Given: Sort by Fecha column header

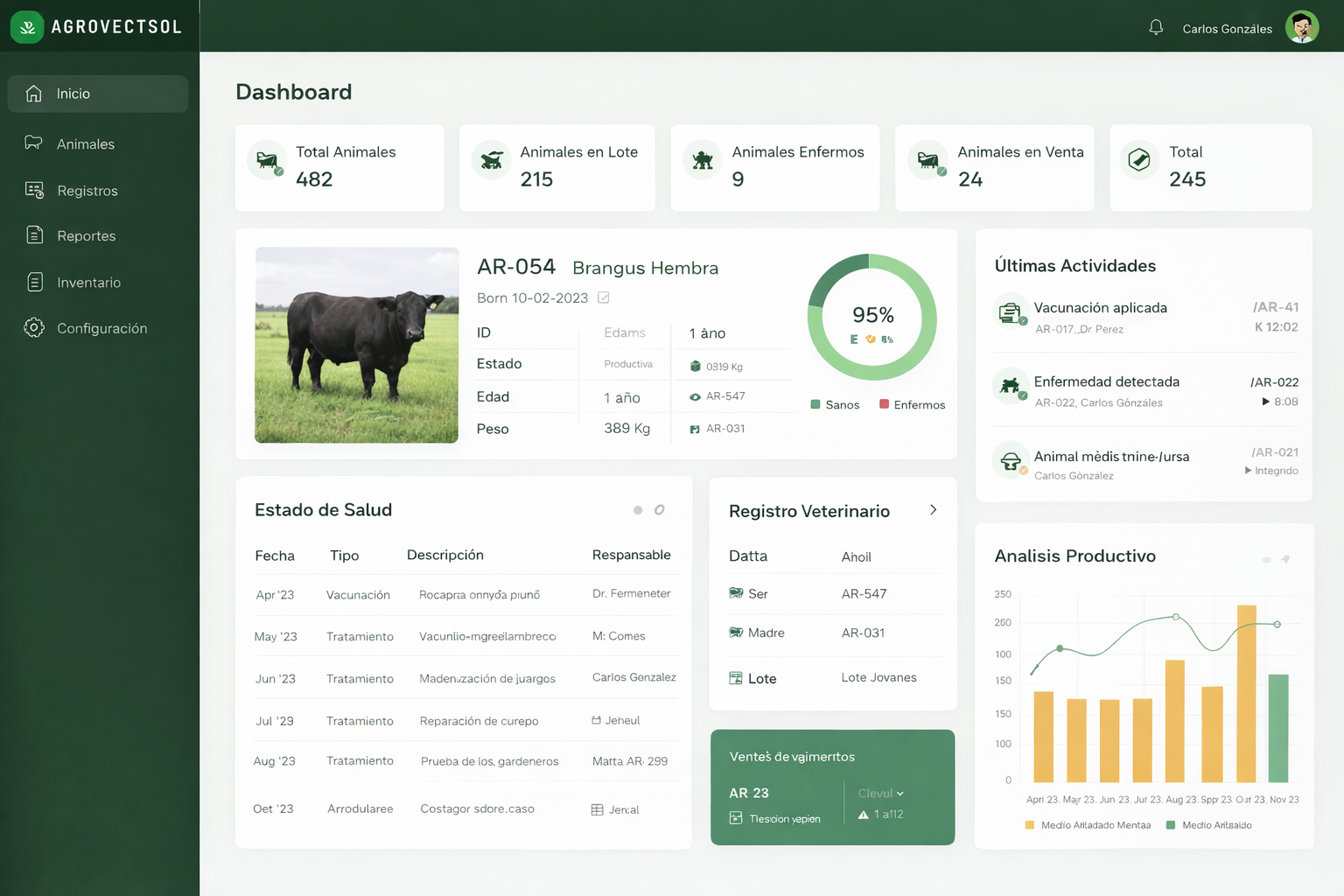Looking at the screenshot, I should [x=275, y=556].
